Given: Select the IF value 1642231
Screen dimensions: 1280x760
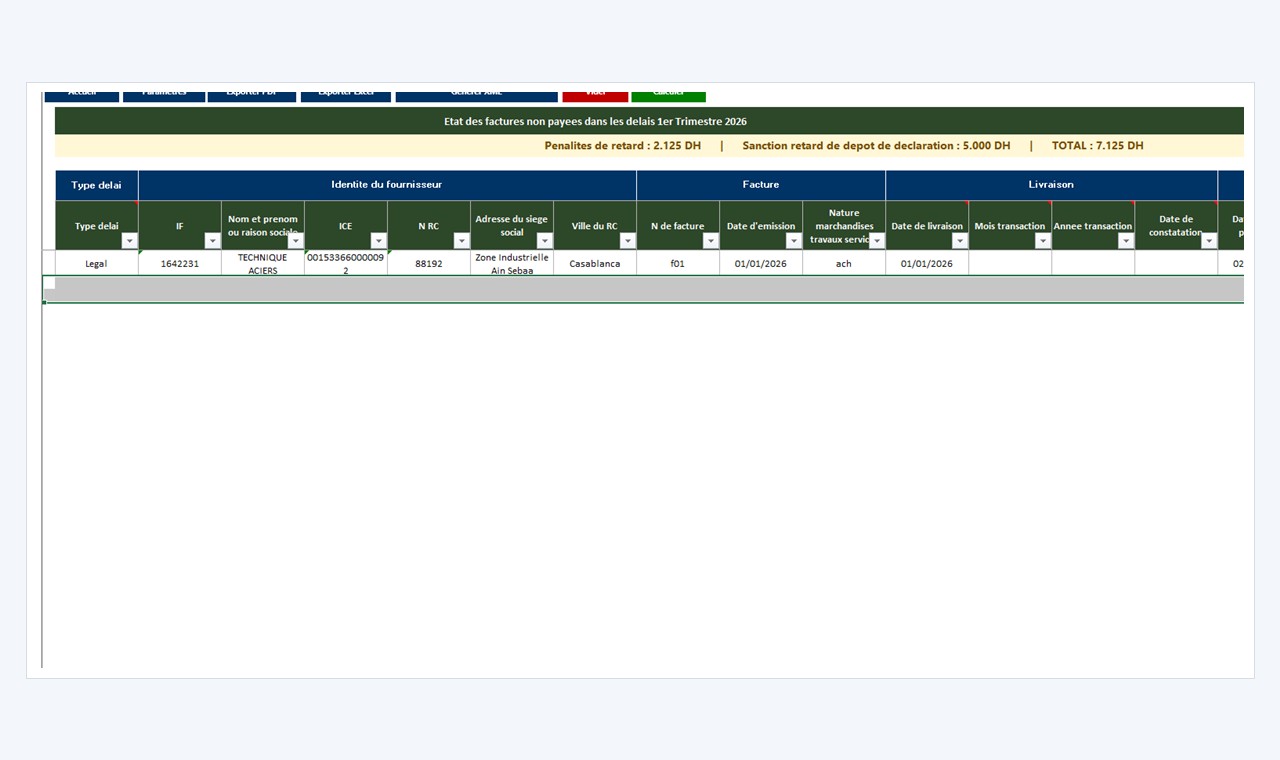Looking at the screenshot, I should [x=180, y=264].
